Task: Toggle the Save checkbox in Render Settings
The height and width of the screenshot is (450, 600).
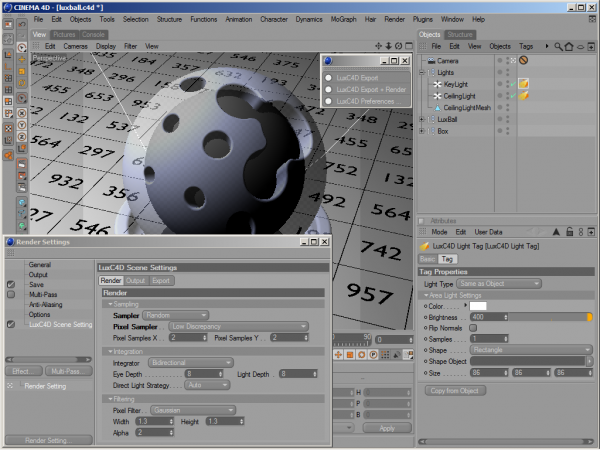Action: pyautogui.click(x=11, y=285)
